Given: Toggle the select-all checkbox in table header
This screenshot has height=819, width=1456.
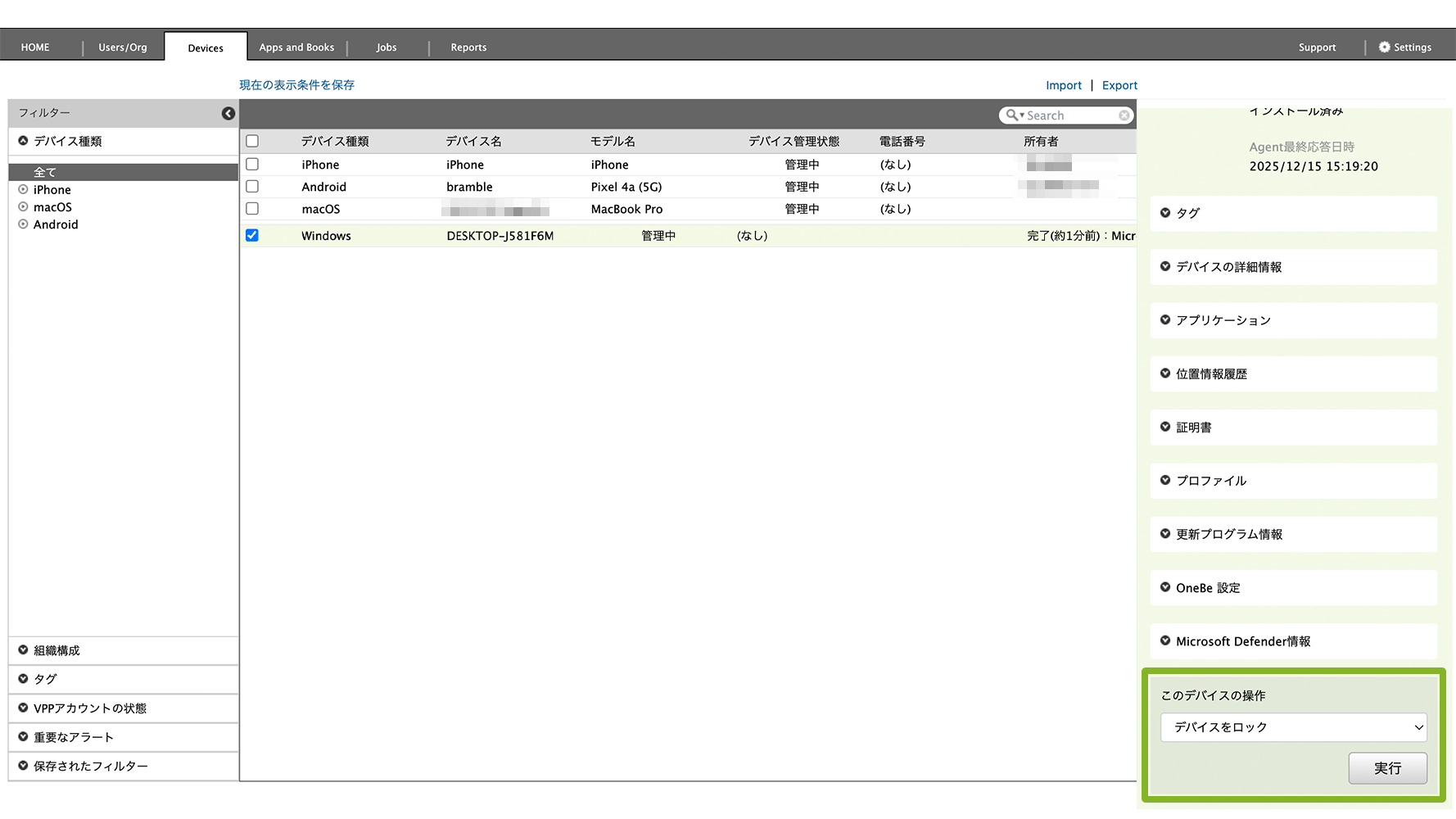Looking at the screenshot, I should coord(252,142).
